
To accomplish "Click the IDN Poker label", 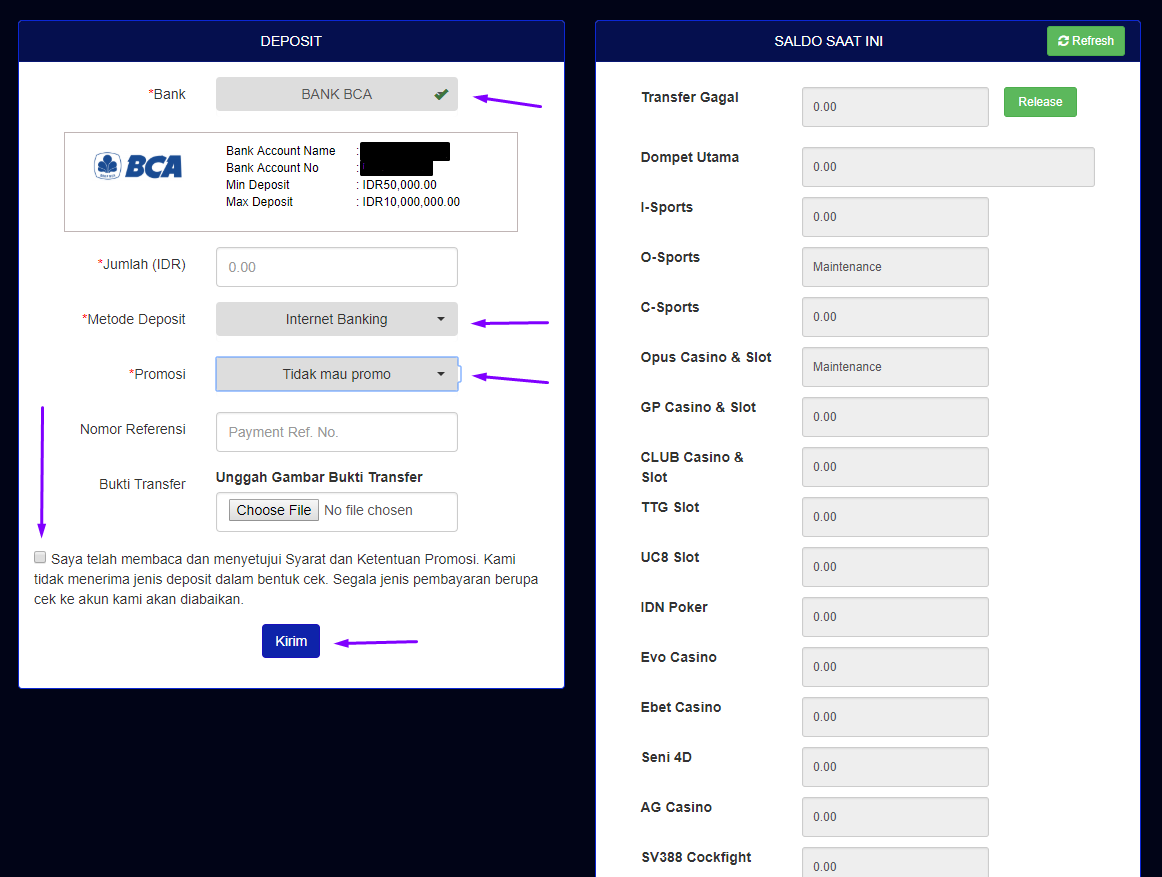I will [674, 607].
